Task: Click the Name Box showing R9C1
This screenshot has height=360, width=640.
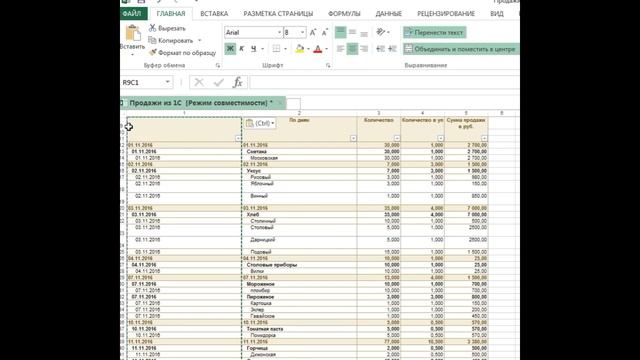Action: (x=142, y=82)
